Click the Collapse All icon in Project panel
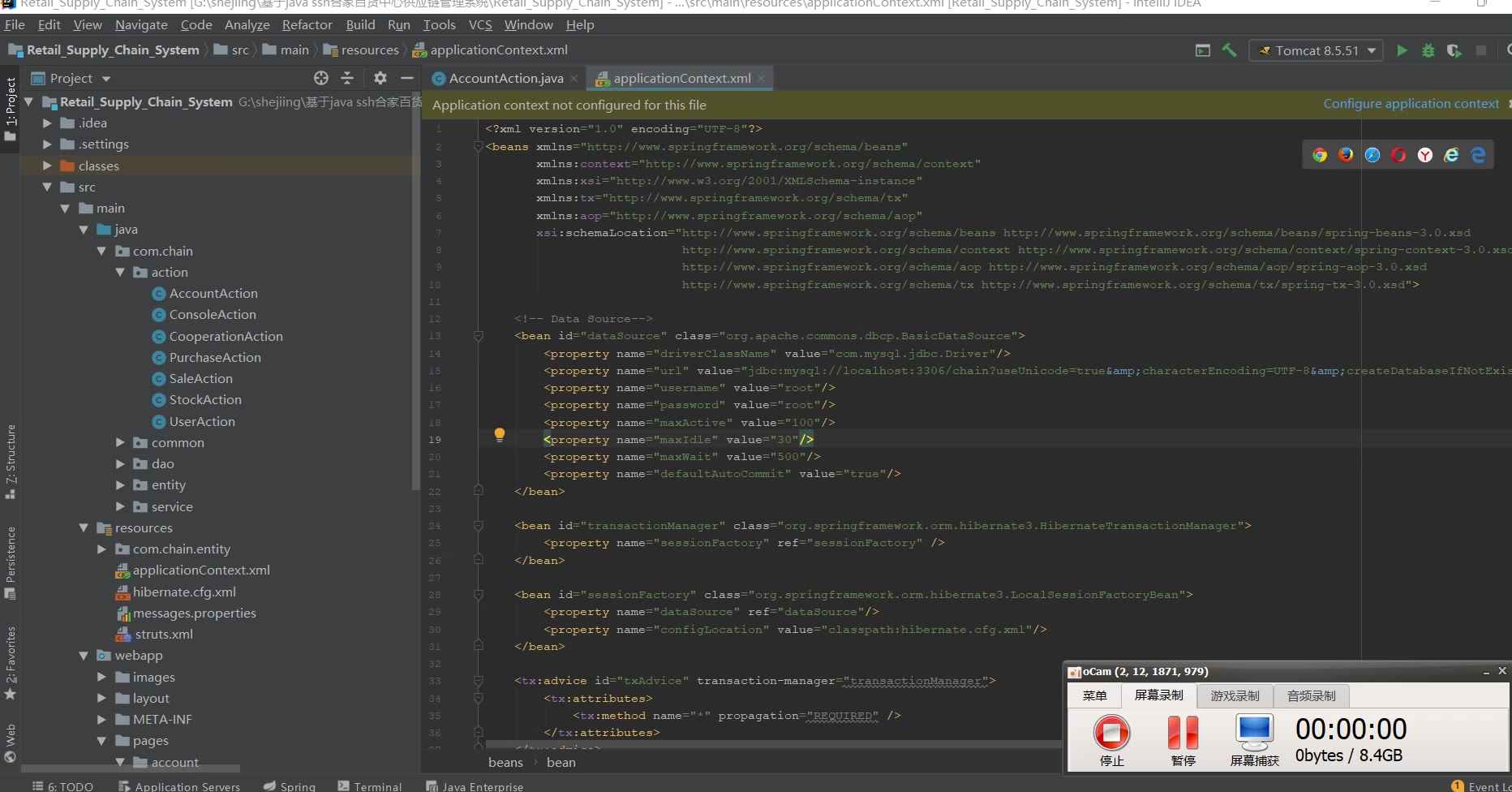Image resolution: width=1512 pixels, height=792 pixels. (x=347, y=78)
